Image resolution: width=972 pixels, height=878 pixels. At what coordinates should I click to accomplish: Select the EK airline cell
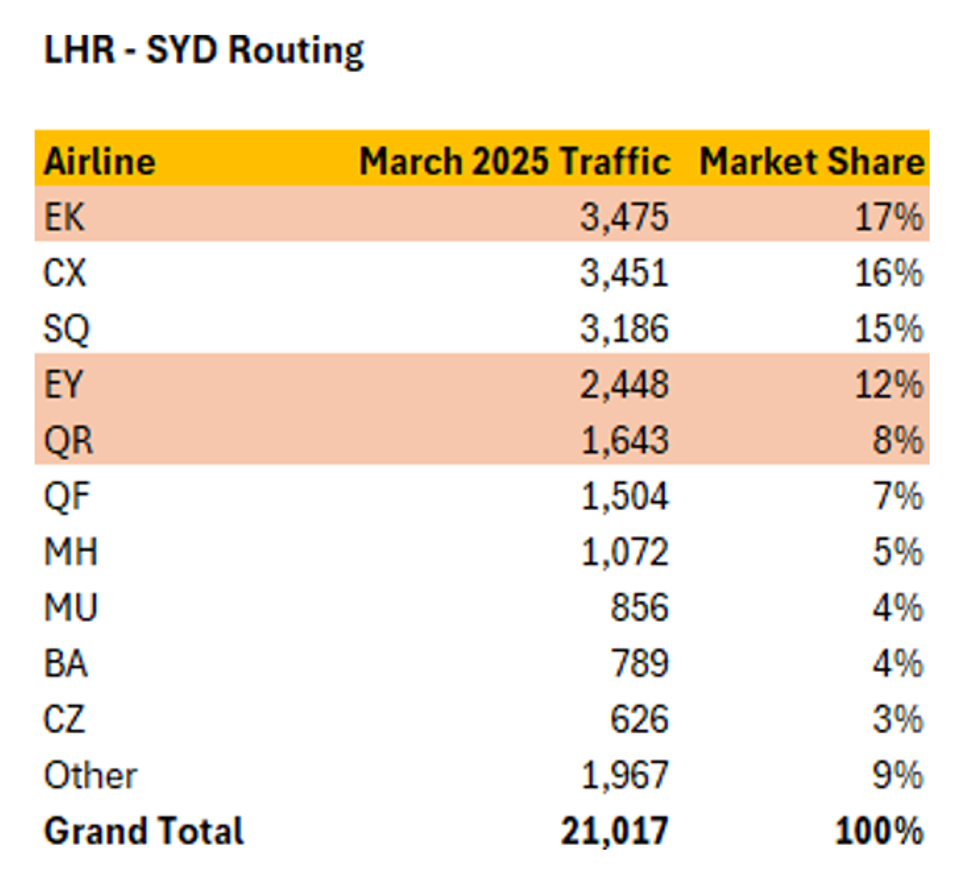(x=65, y=217)
